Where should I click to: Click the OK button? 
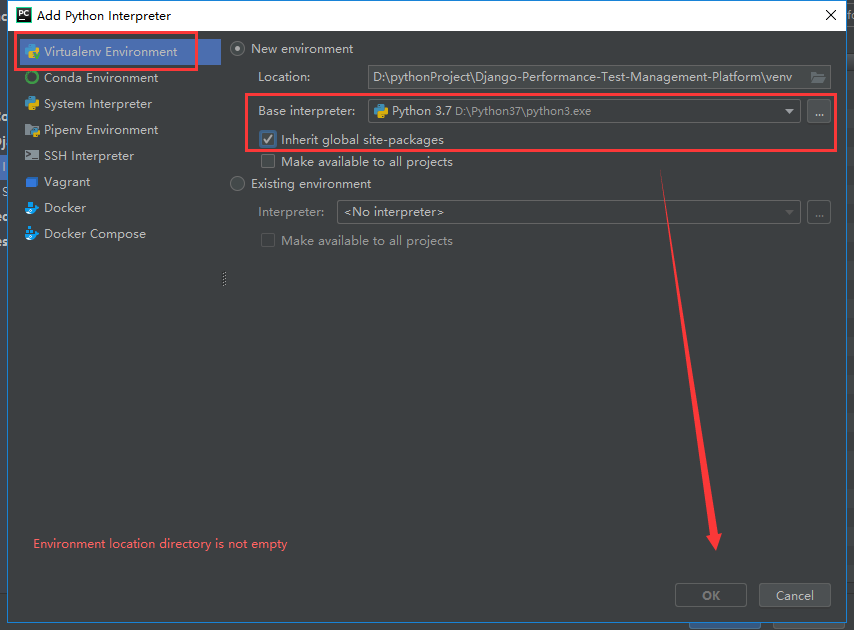pos(711,595)
